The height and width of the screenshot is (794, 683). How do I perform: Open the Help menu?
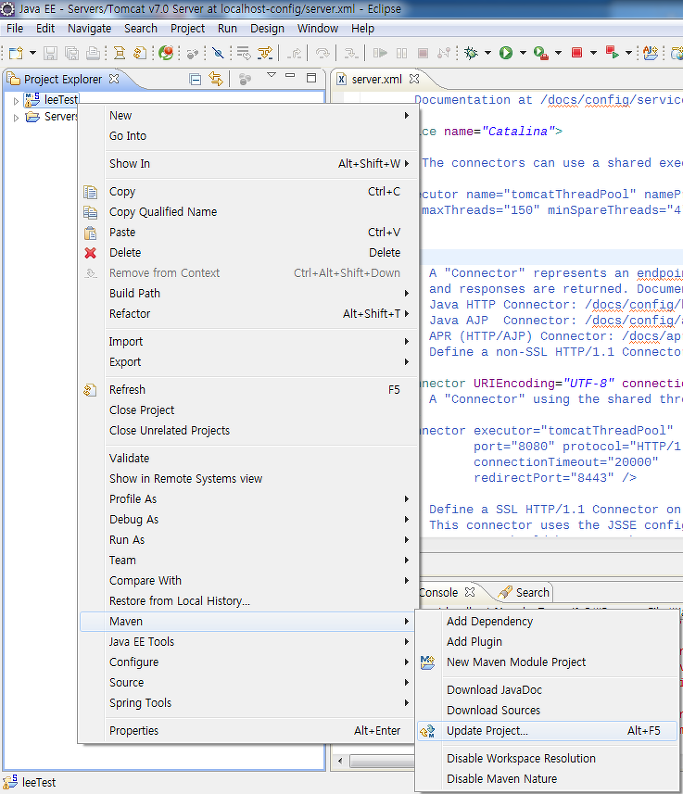click(363, 28)
